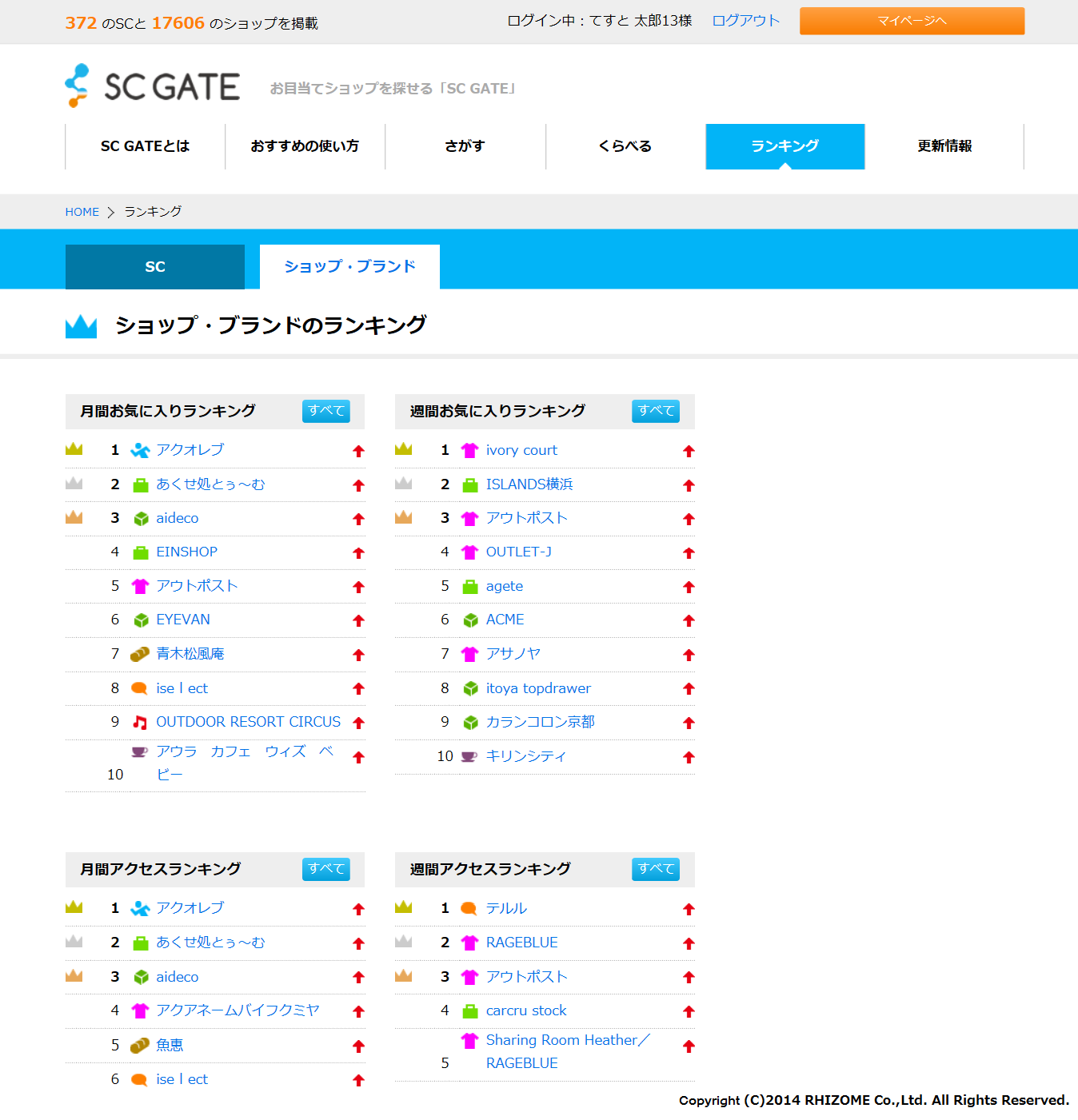This screenshot has height=1120, width=1078.
Task: Open the OUTDOOR RESORT CIRCUS link
Action: pos(249,722)
